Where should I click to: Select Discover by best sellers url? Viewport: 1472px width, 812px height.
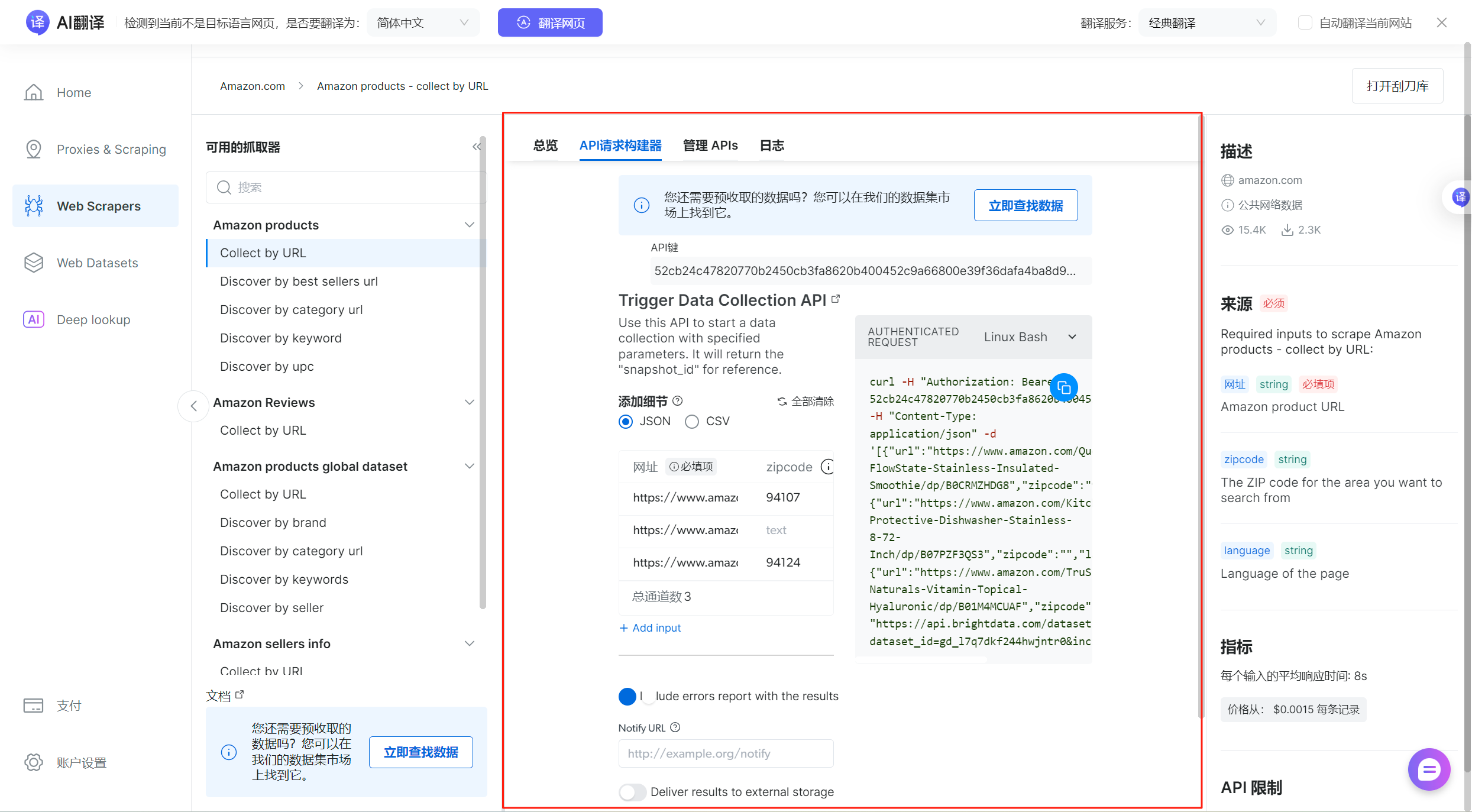click(299, 282)
